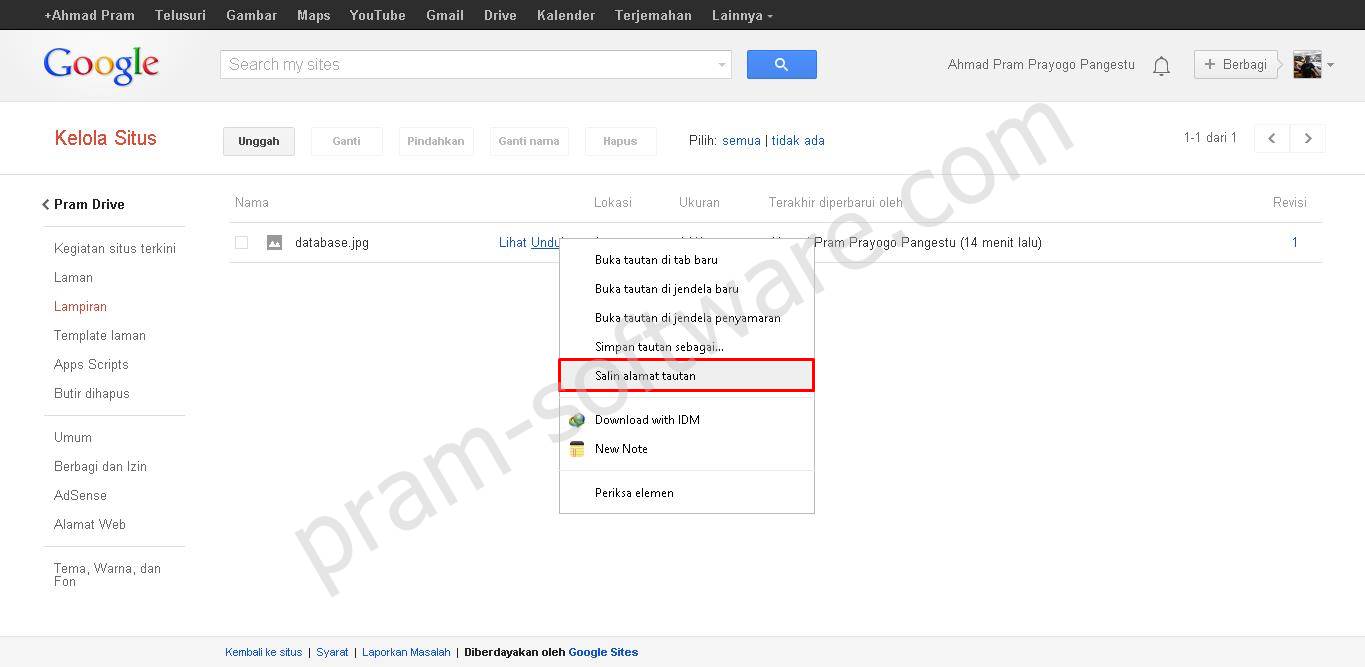Image resolution: width=1365 pixels, height=667 pixels.
Task: Click Kembali ke situs footer link
Action: 263,652
